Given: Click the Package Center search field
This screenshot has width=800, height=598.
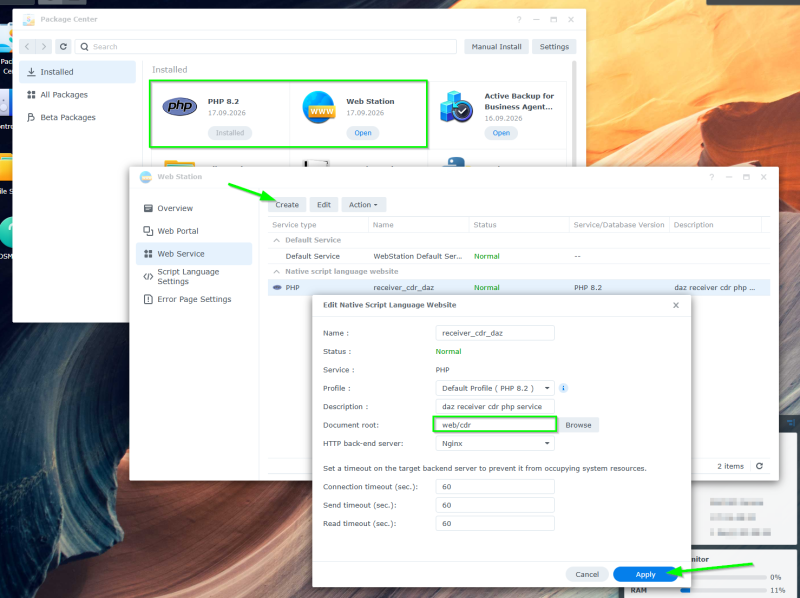Looking at the screenshot, I should pyautogui.click(x=266, y=46).
